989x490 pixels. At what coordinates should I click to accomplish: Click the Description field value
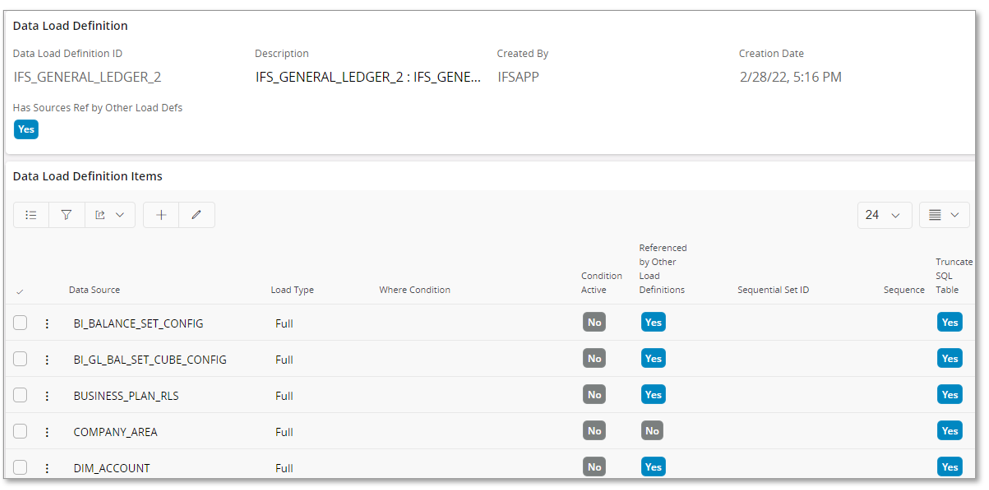tap(367, 77)
